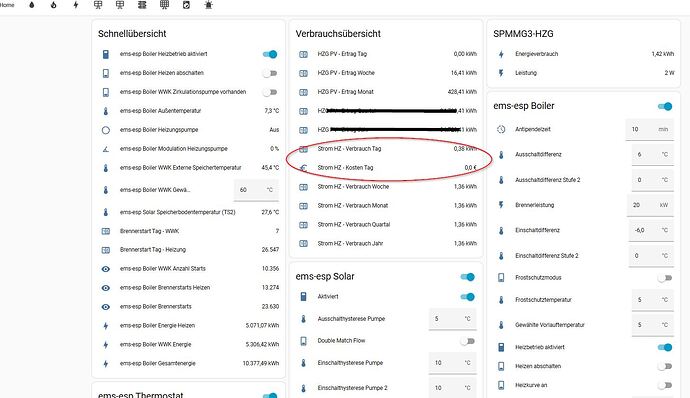The image size is (690, 398).
Task: Click power icon of SPMMG3-HZG Leistung
Action: (x=501, y=73)
